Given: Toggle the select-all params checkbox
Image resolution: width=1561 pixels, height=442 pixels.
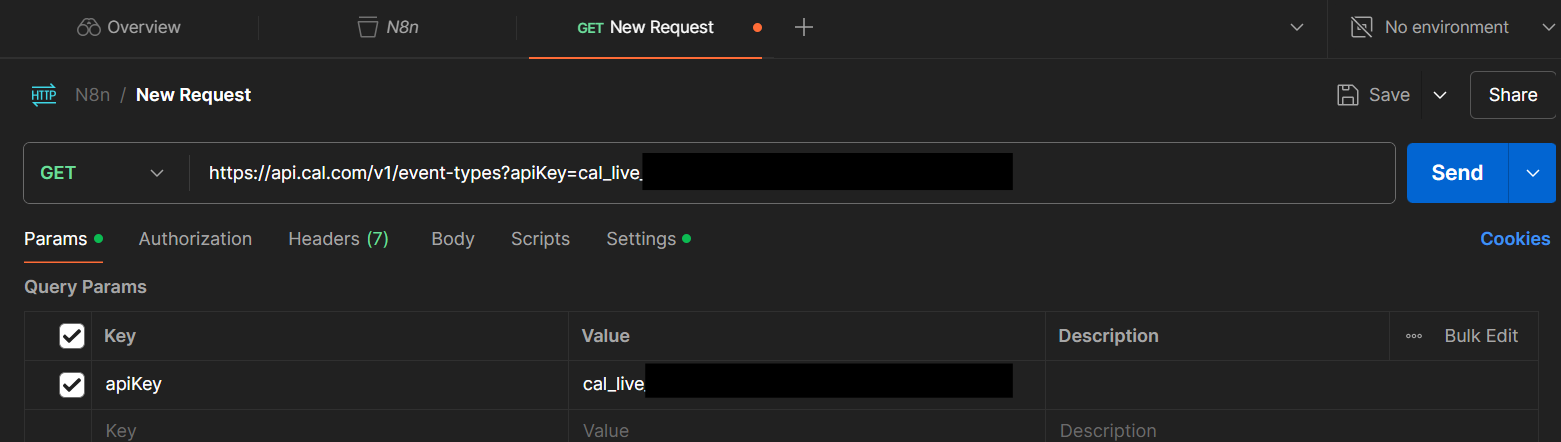Looking at the screenshot, I should tap(72, 336).
